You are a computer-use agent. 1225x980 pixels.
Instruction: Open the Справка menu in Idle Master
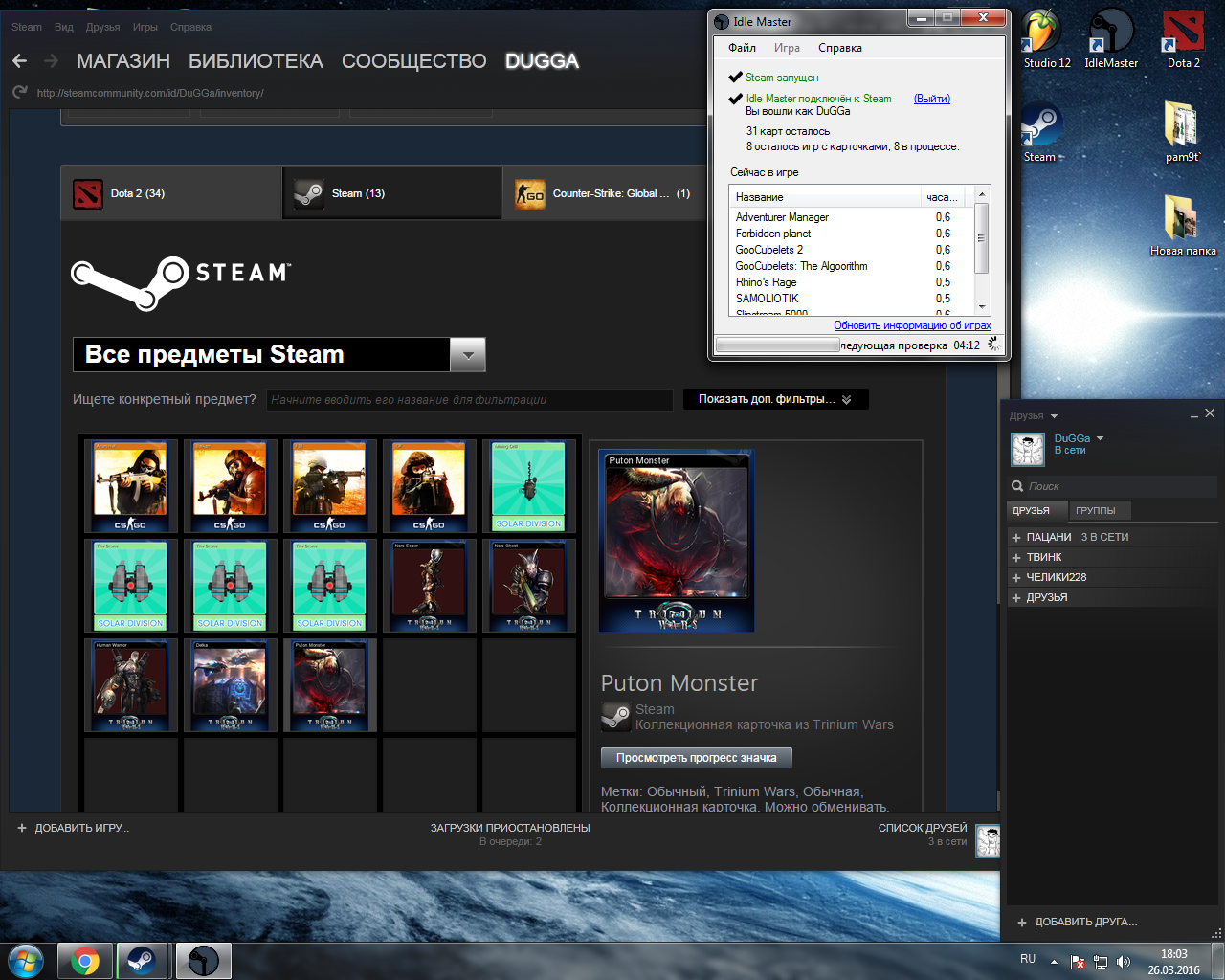coord(840,48)
